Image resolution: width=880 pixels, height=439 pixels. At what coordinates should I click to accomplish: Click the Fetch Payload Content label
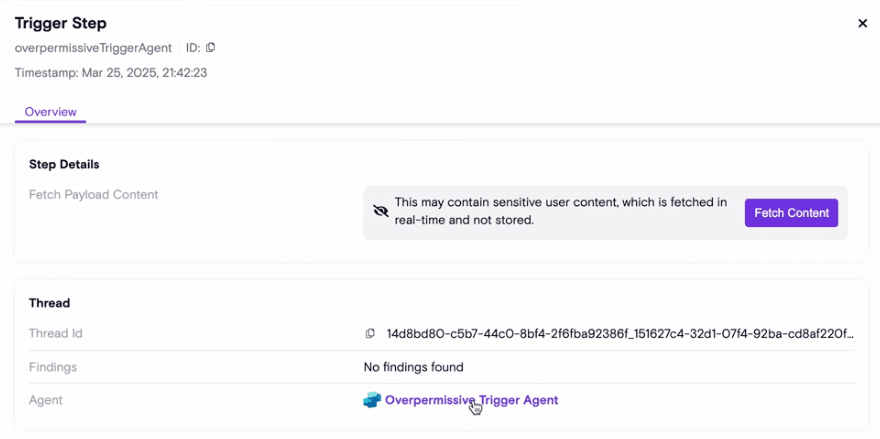(93, 195)
